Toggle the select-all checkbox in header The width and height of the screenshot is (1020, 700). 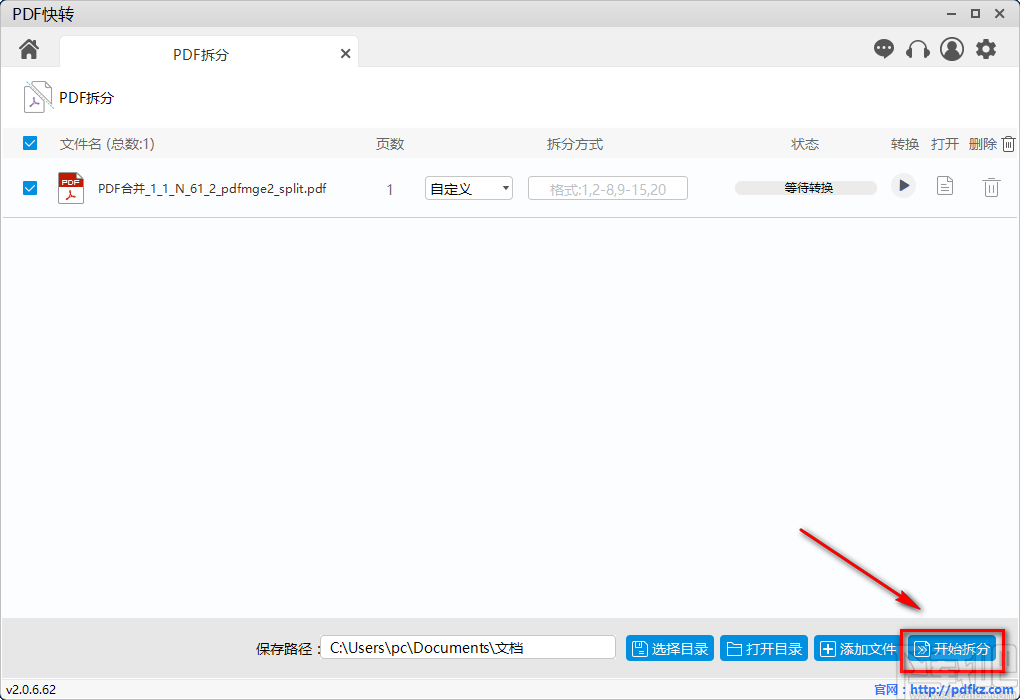pyautogui.click(x=29, y=143)
